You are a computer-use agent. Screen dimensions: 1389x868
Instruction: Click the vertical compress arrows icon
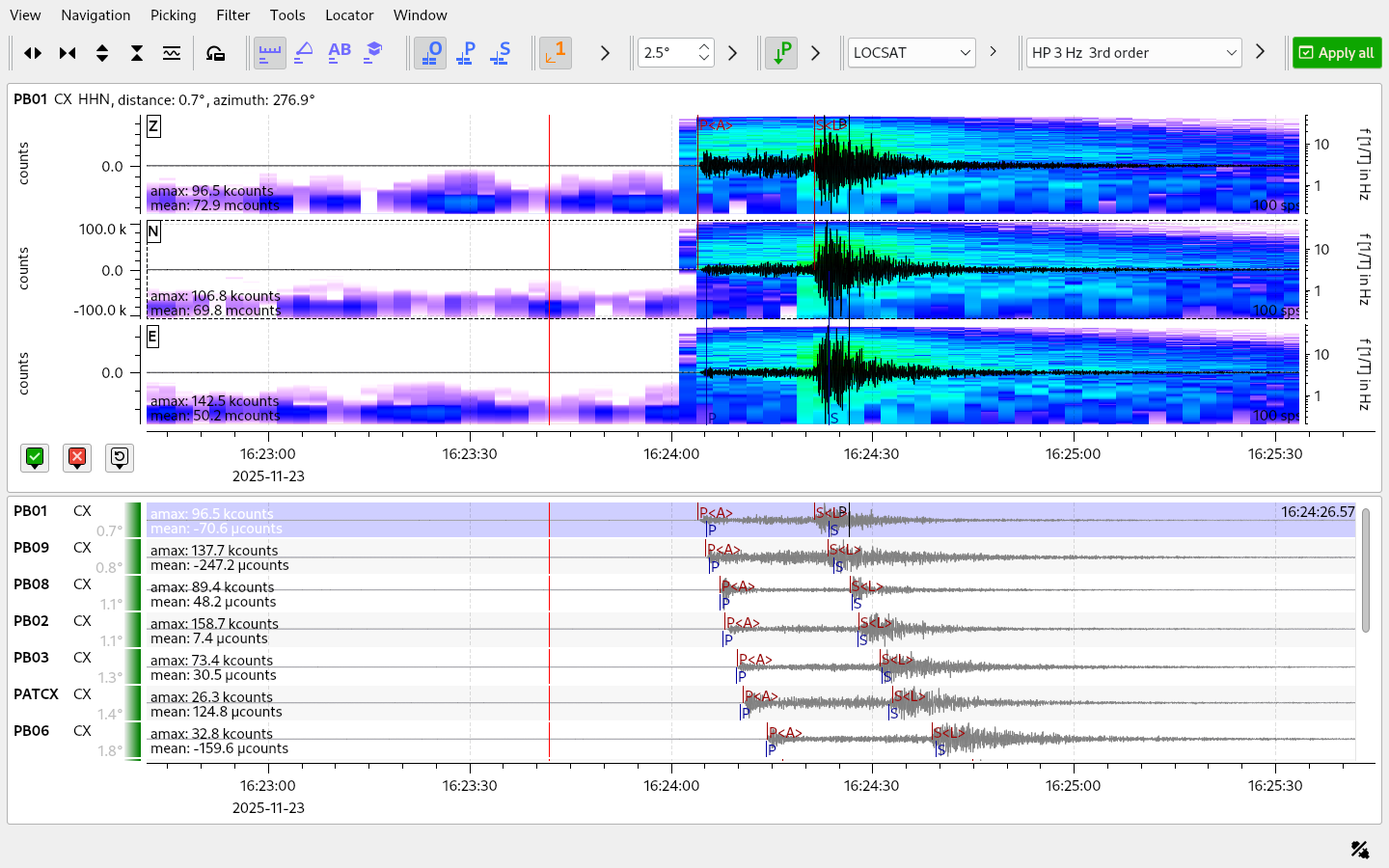pos(137,53)
